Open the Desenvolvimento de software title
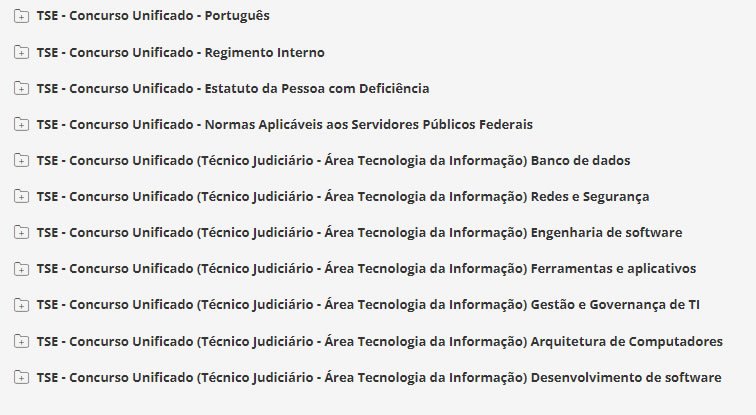Screen dimensions: 756x415 click(x=378, y=377)
